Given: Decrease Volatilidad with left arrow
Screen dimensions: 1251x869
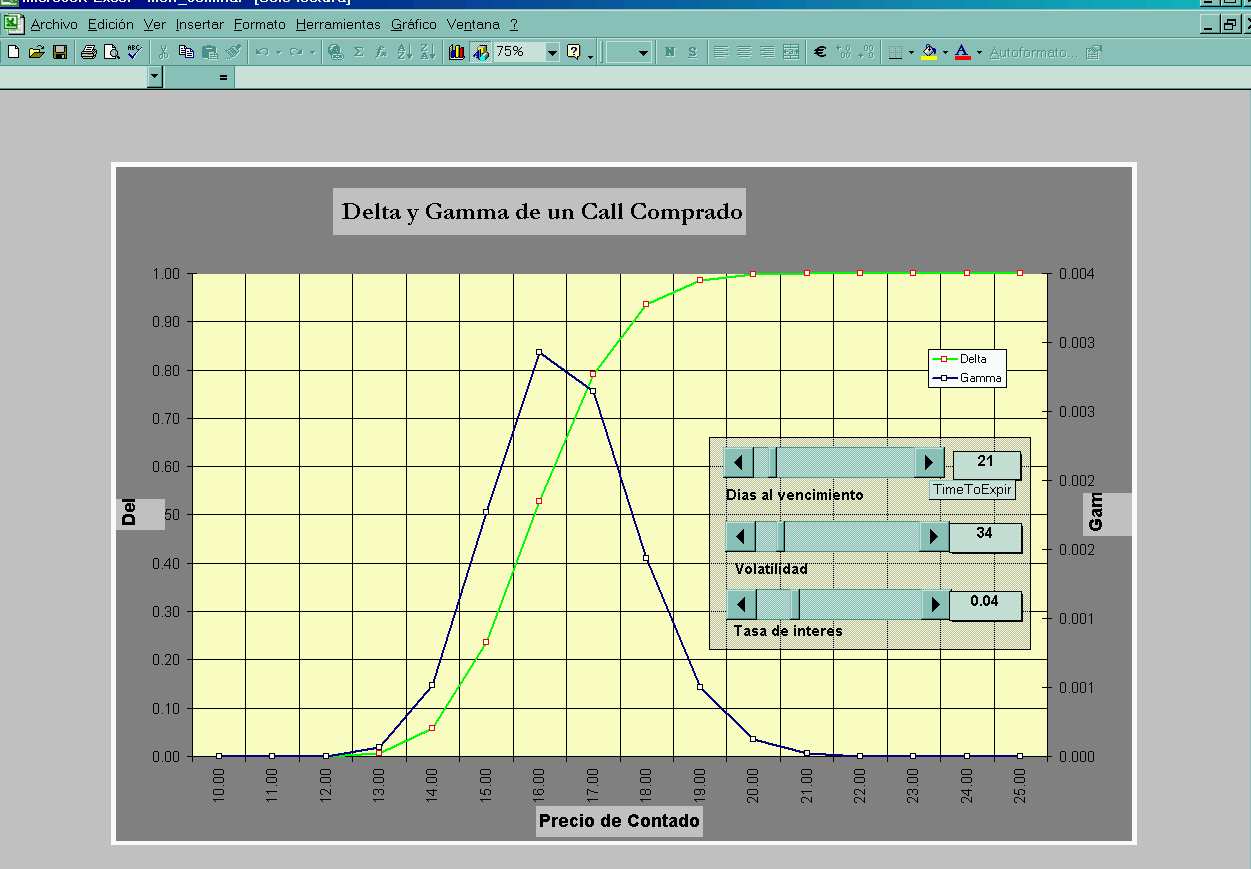Looking at the screenshot, I should [x=740, y=537].
